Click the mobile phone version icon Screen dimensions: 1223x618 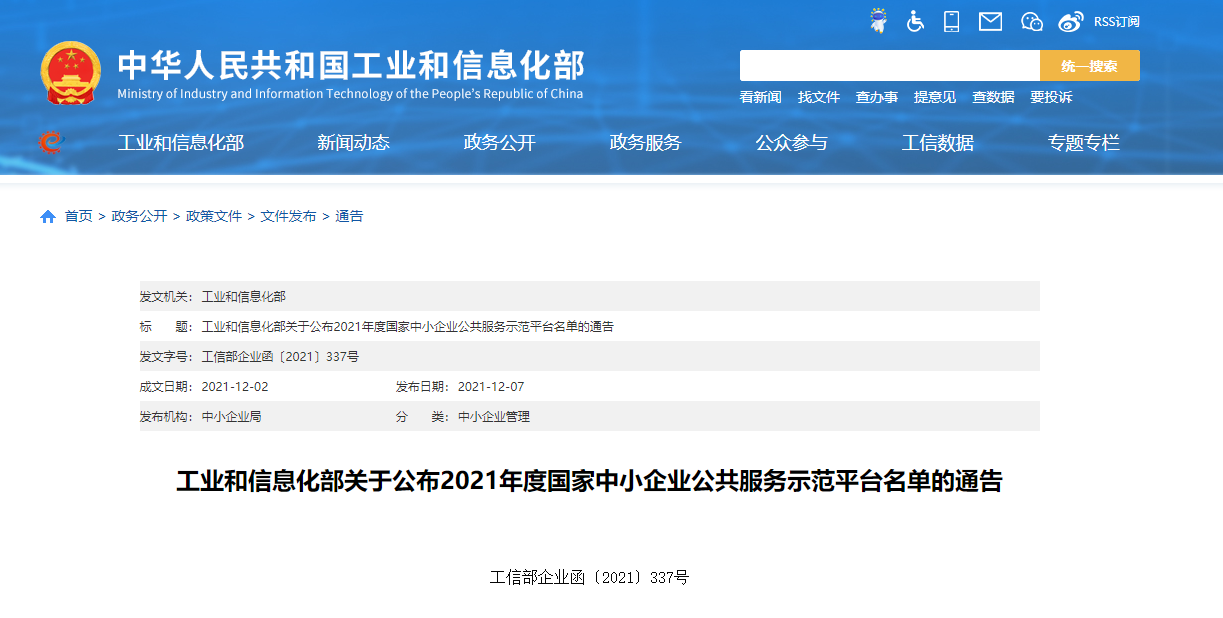(951, 21)
